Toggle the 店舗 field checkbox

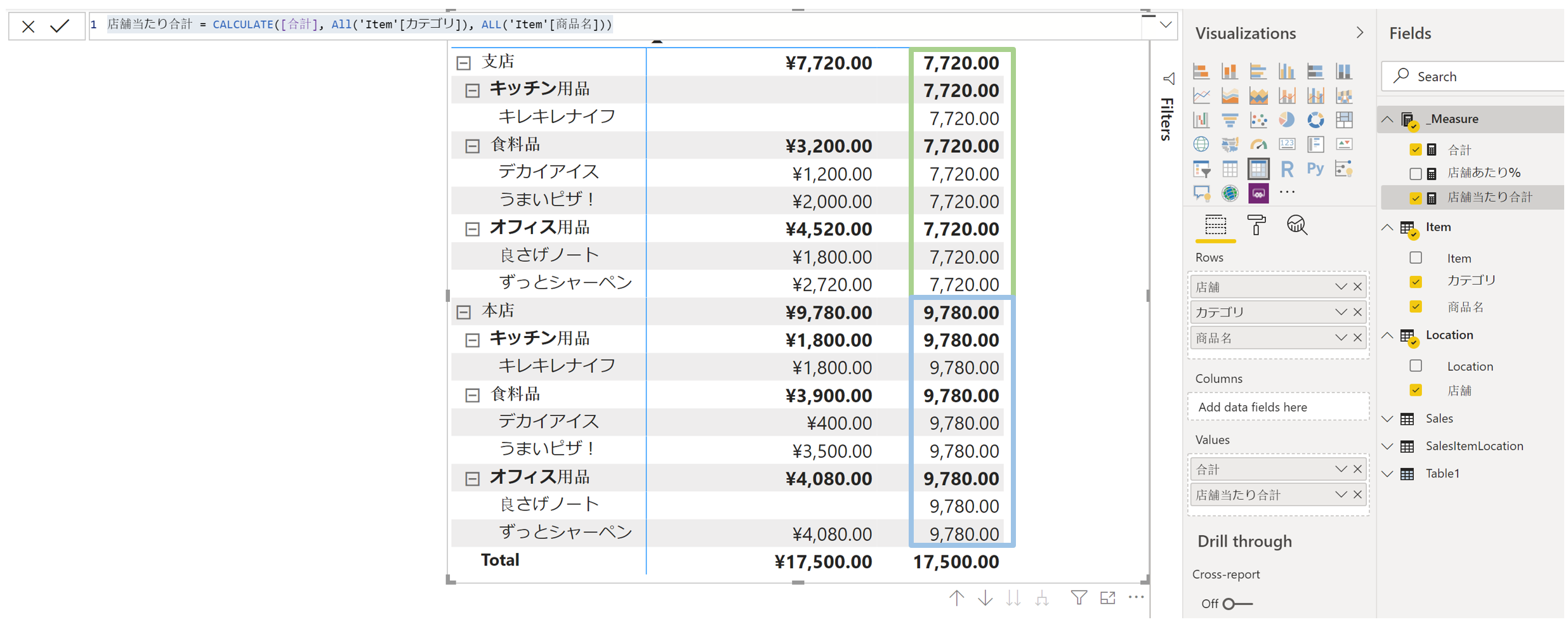point(1415,390)
